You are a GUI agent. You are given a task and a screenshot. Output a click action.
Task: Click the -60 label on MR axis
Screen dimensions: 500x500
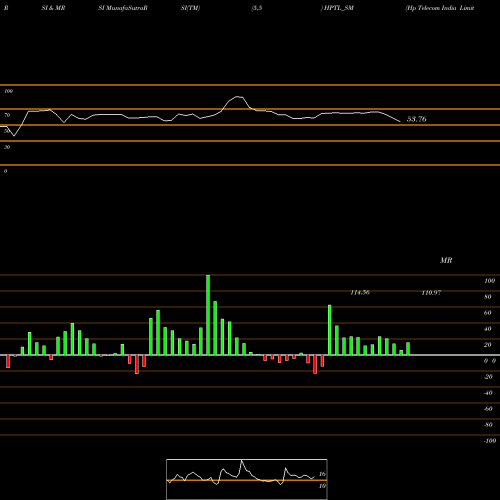[488, 409]
